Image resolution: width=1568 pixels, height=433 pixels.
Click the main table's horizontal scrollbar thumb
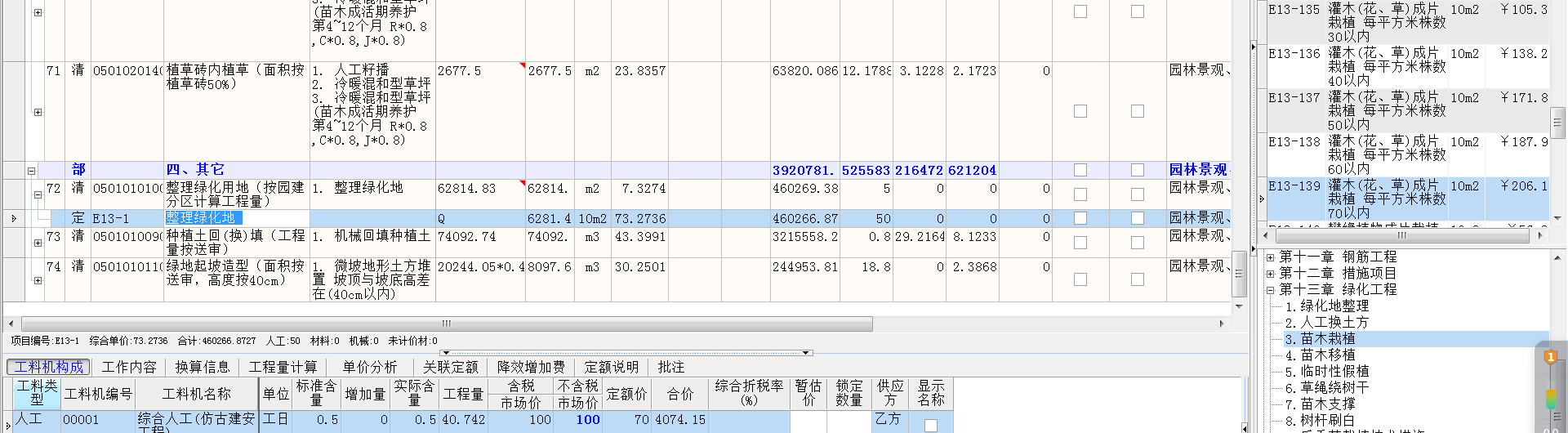pyautogui.click(x=446, y=324)
